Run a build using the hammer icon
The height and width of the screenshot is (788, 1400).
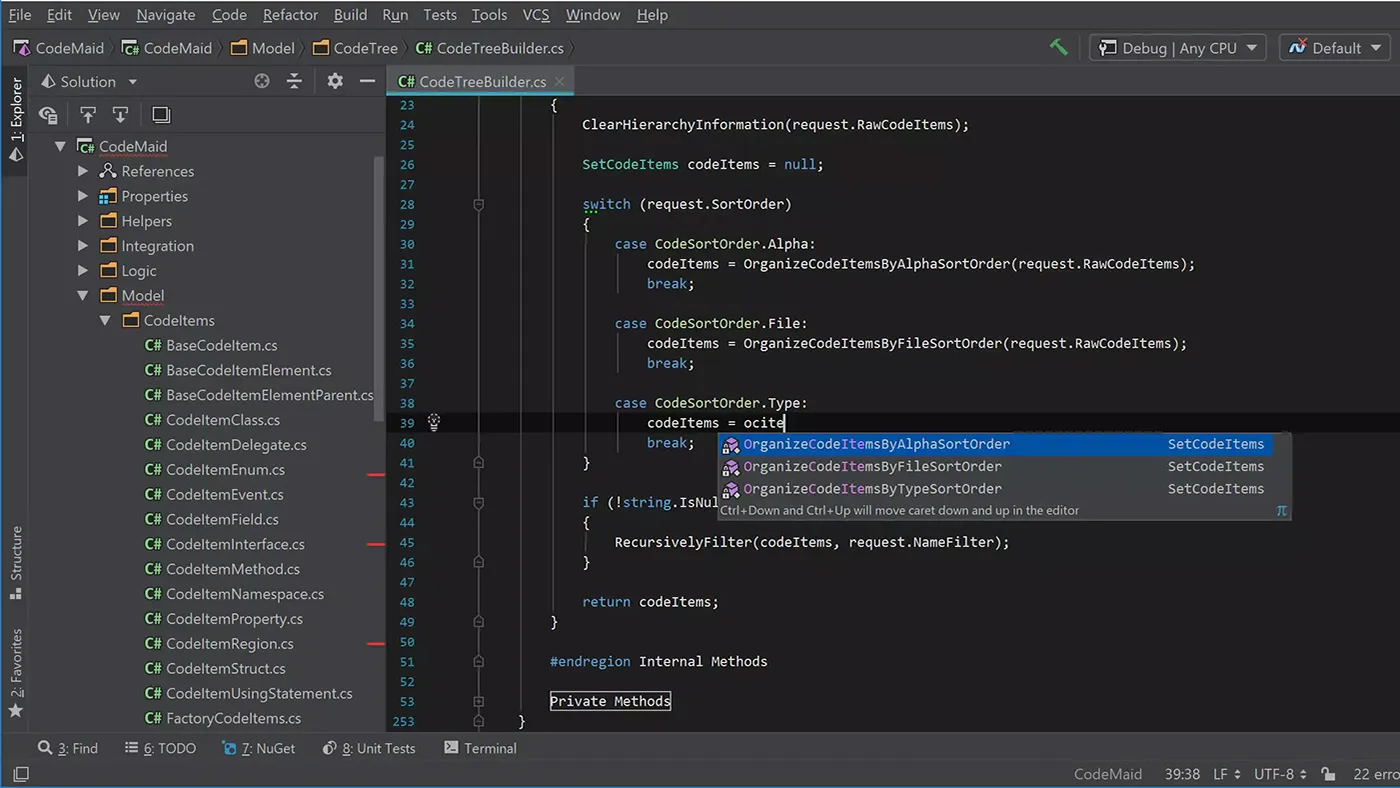pyautogui.click(x=1059, y=47)
